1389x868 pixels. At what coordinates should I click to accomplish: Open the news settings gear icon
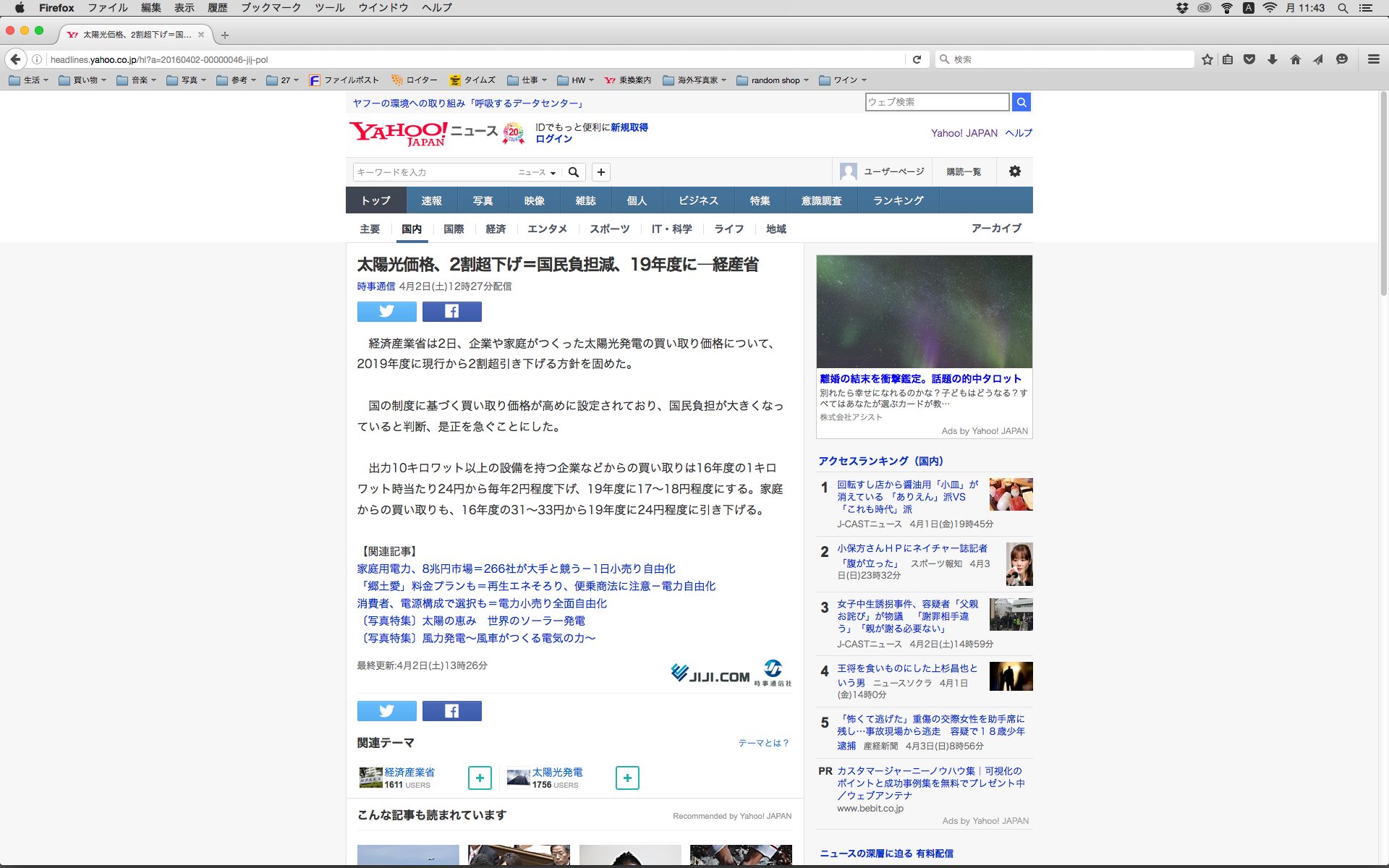click(1014, 171)
